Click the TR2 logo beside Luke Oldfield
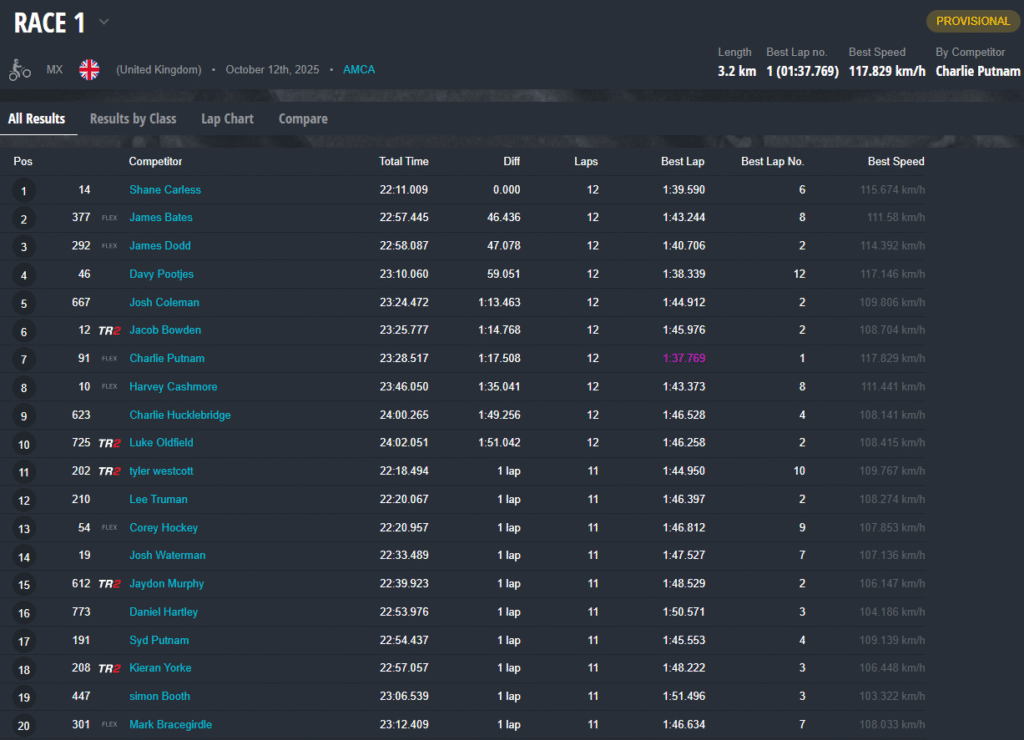This screenshot has height=740, width=1024. (109, 443)
